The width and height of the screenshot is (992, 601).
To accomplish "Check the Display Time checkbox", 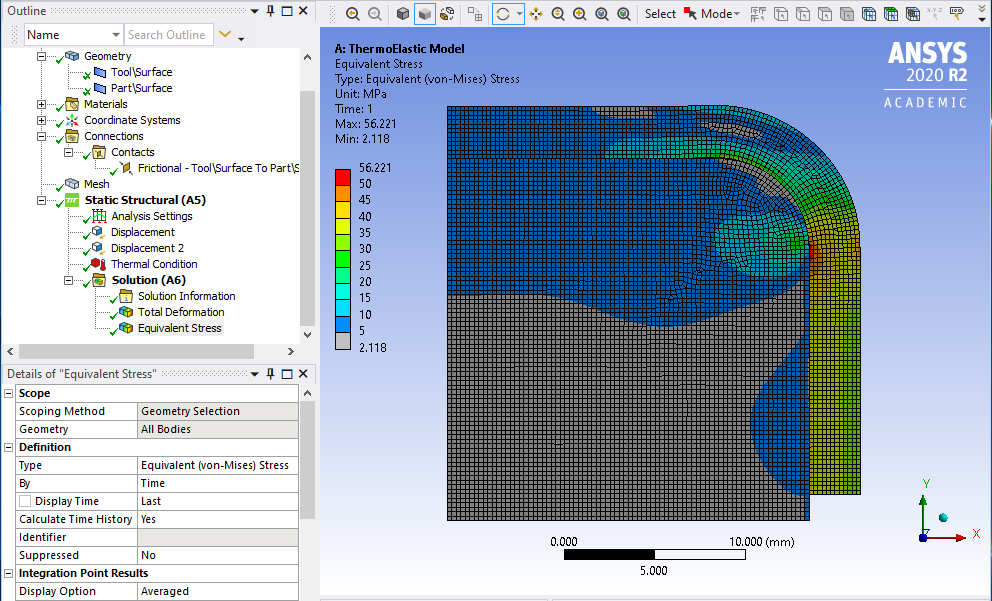I will 26,501.
